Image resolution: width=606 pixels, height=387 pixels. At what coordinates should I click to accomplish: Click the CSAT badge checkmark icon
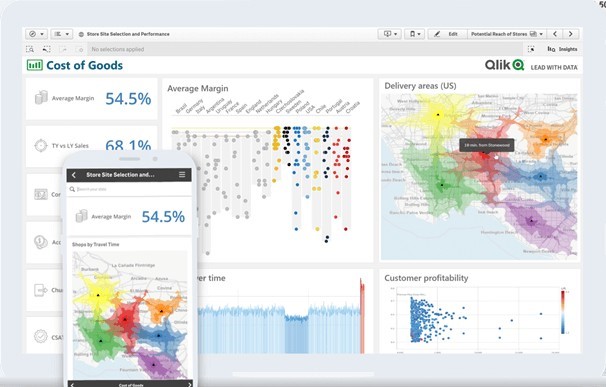coord(41,336)
